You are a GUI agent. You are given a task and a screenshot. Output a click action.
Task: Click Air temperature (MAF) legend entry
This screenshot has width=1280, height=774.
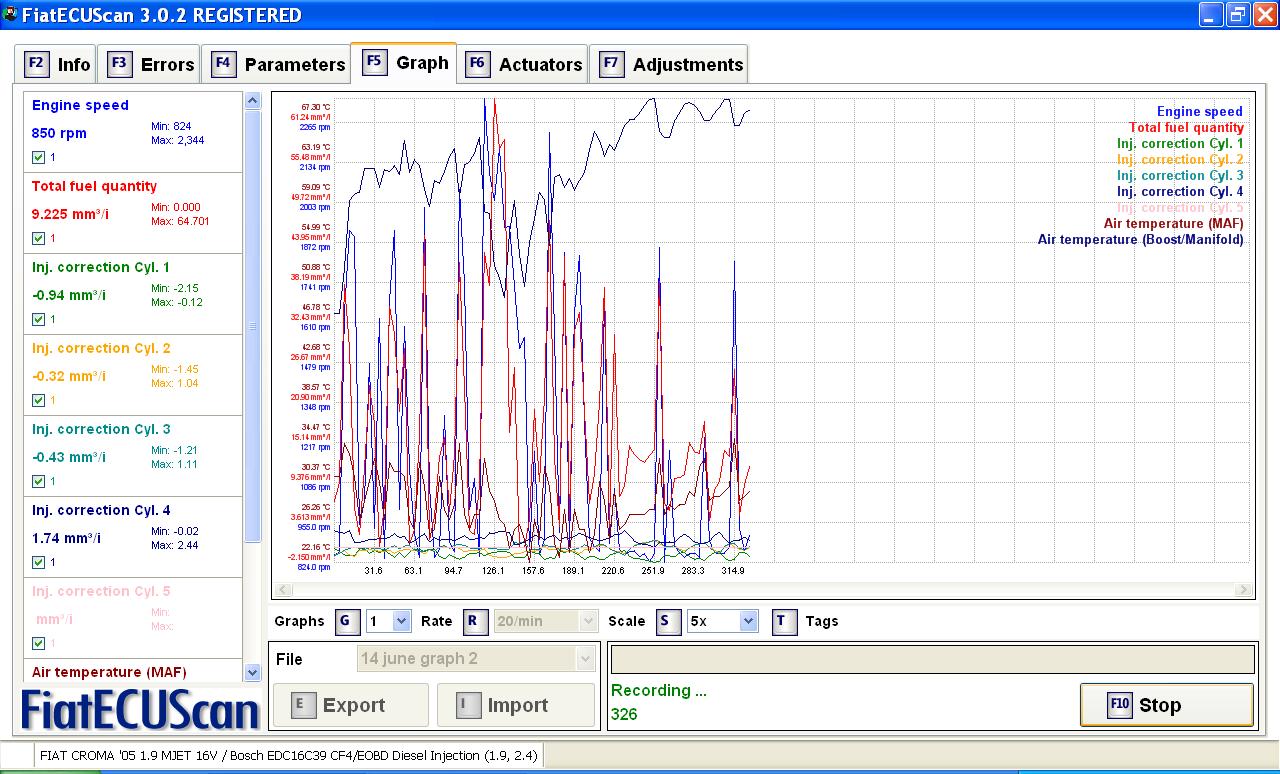[x=1174, y=224]
